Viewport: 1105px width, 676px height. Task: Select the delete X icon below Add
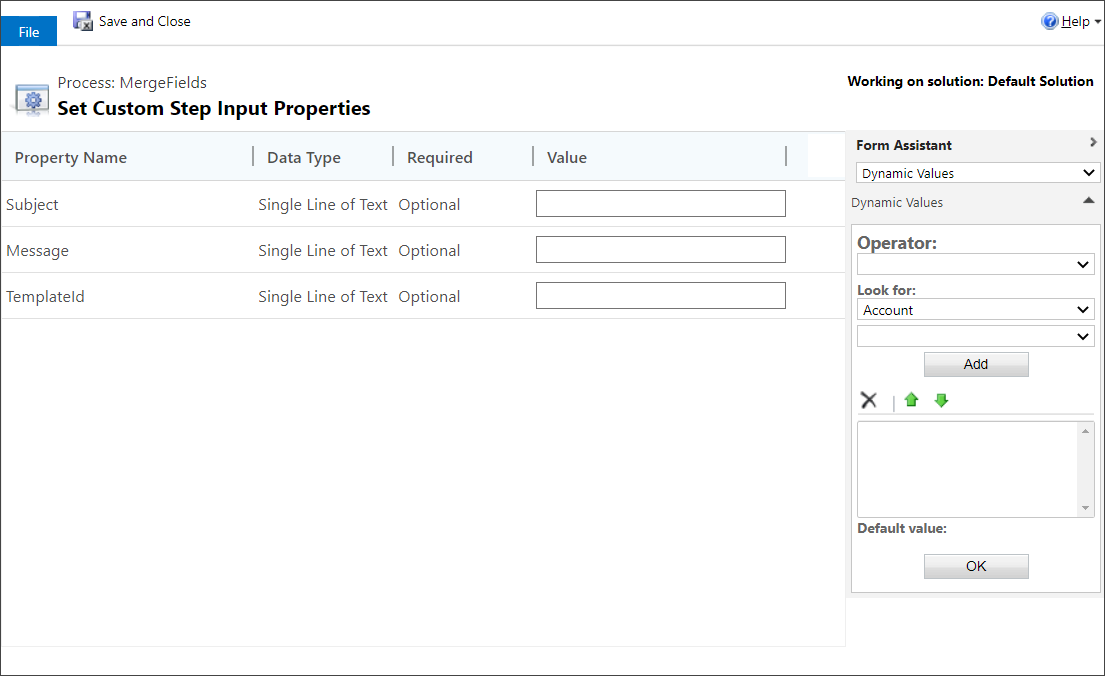pos(869,399)
